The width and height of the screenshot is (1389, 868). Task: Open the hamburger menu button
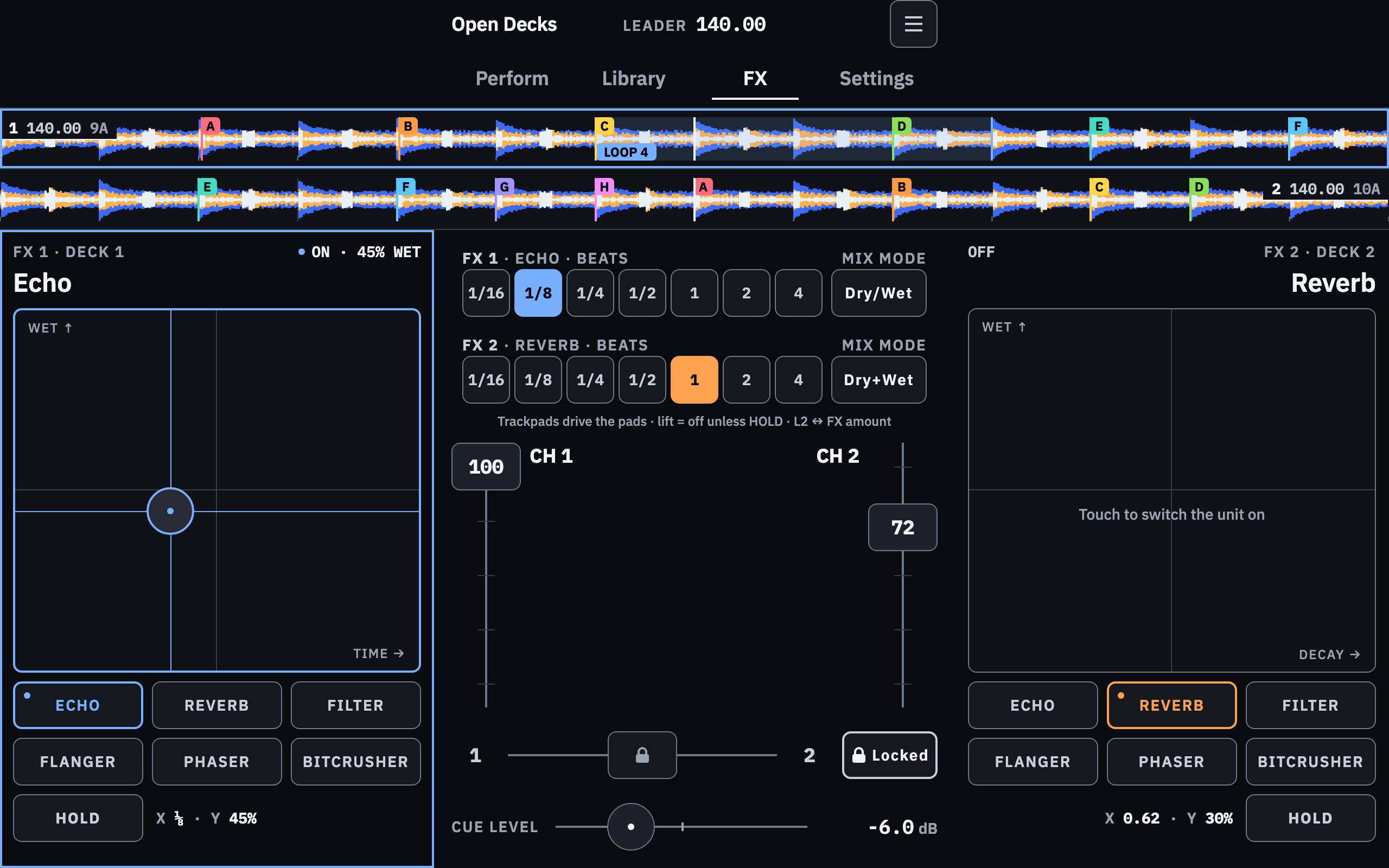(x=913, y=24)
